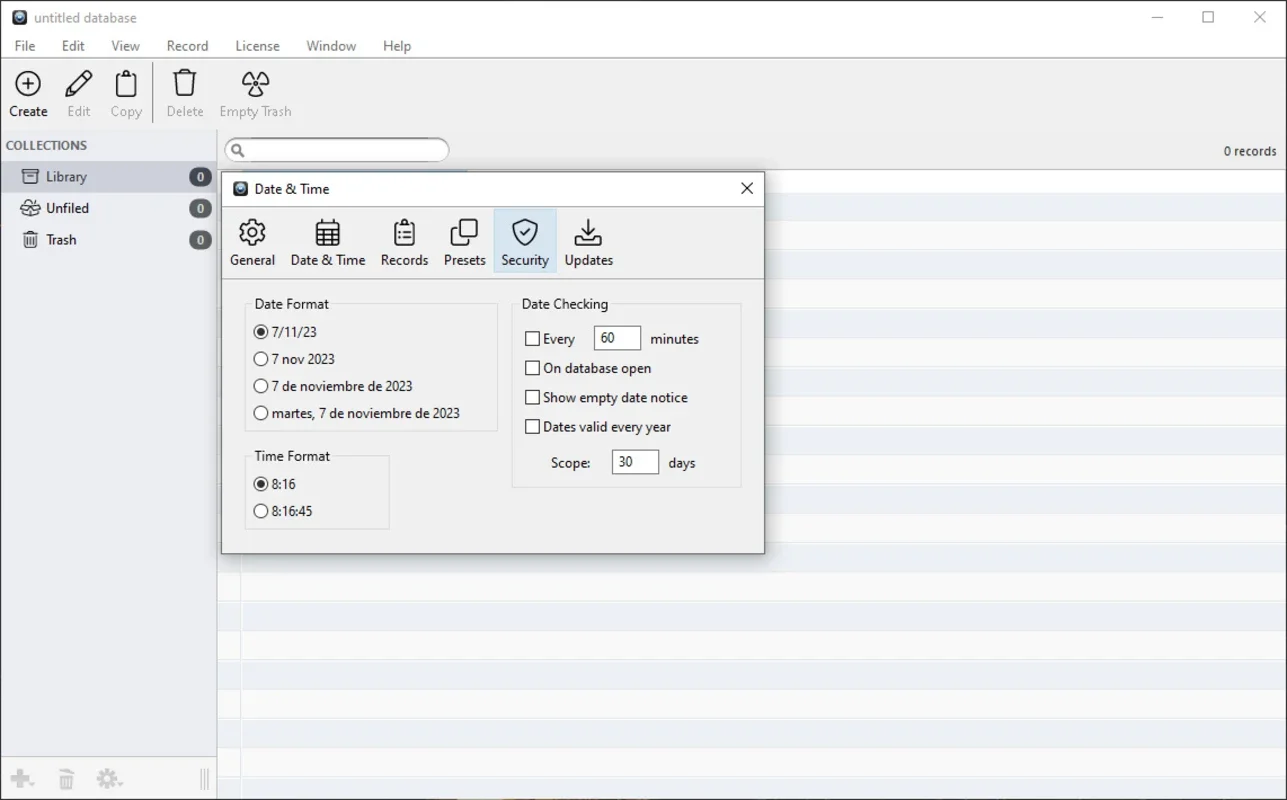This screenshot has width=1287, height=800.
Task: Open the View menu
Action: pyautogui.click(x=125, y=46)
